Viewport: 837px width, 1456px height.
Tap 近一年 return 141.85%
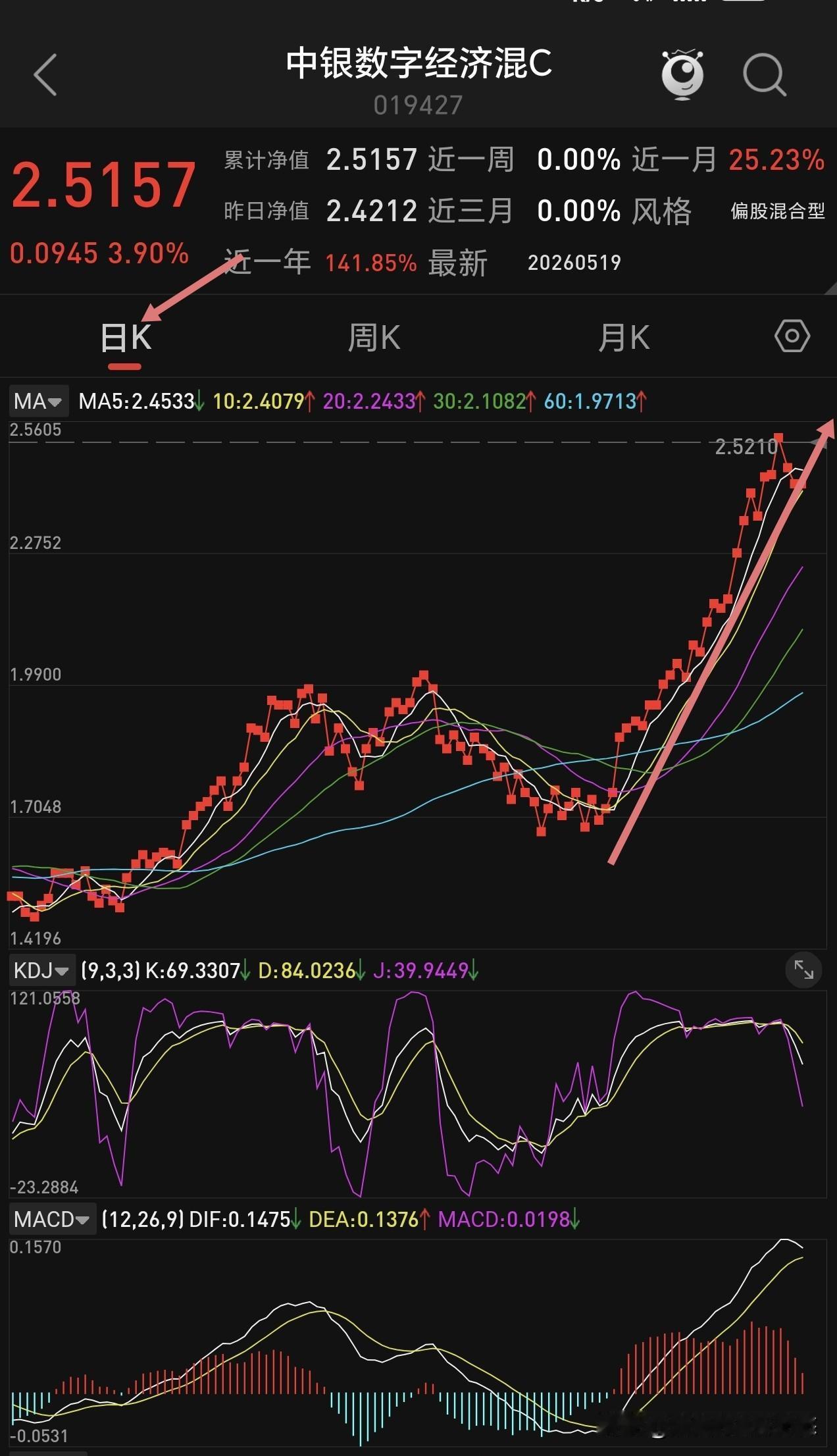point(371,263)
